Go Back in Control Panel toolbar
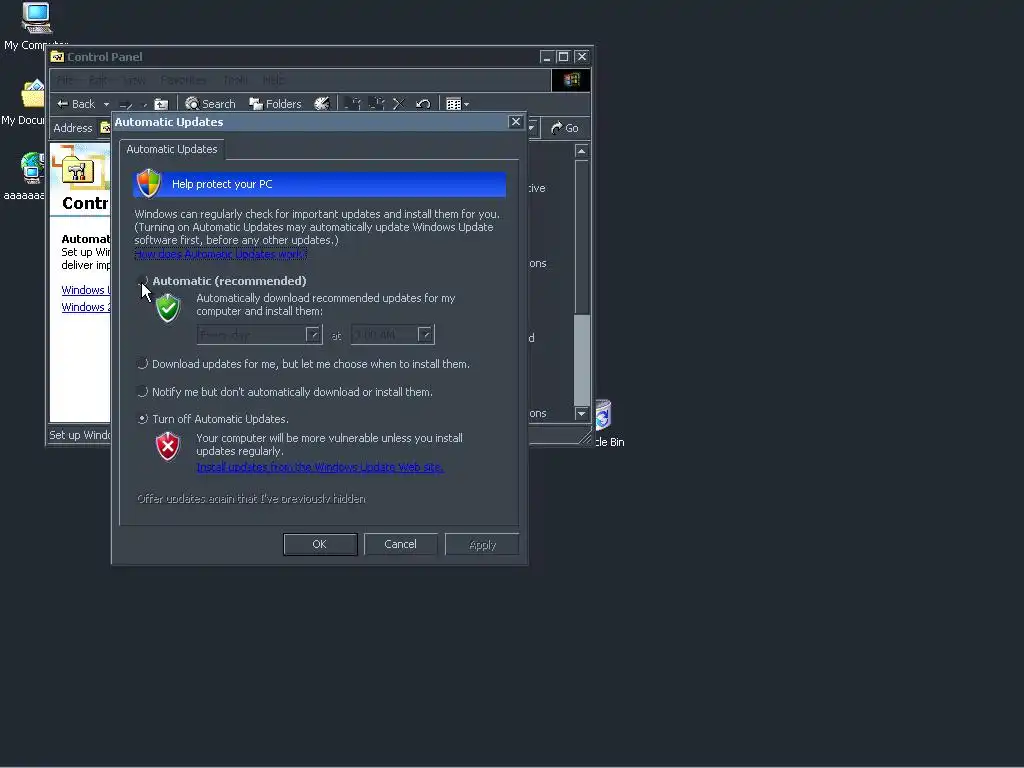The image size is (1024, 768). 76,104
